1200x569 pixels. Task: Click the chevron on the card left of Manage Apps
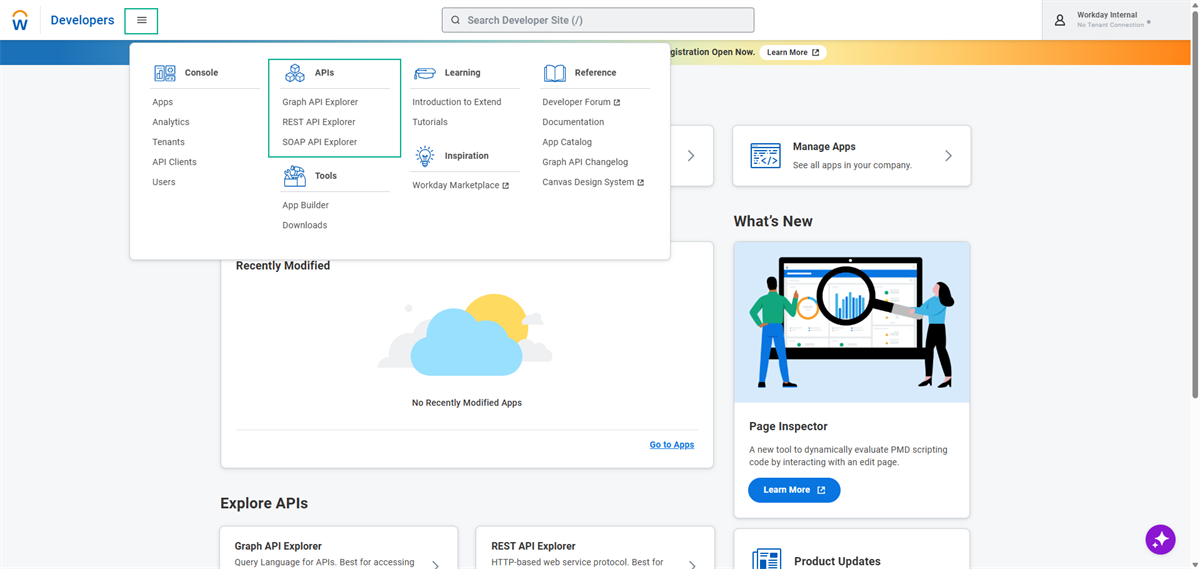(691, 156)
